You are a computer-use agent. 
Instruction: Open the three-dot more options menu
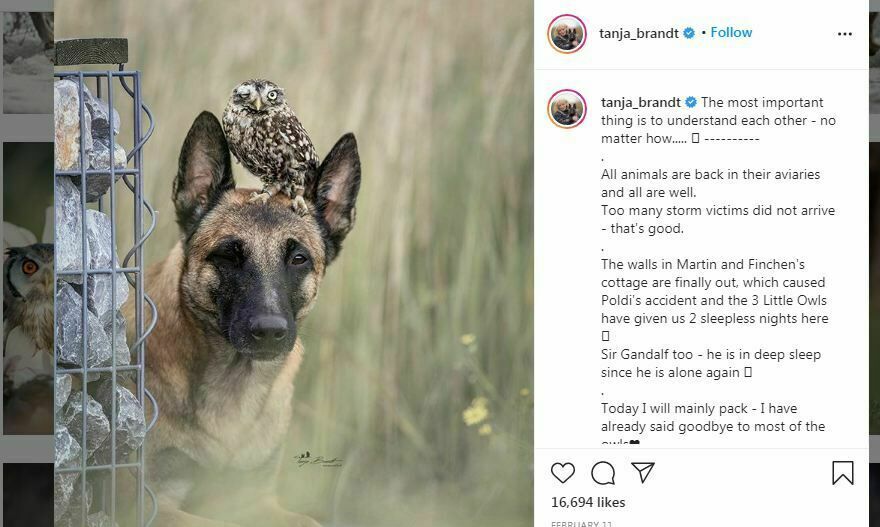(845, 33)
